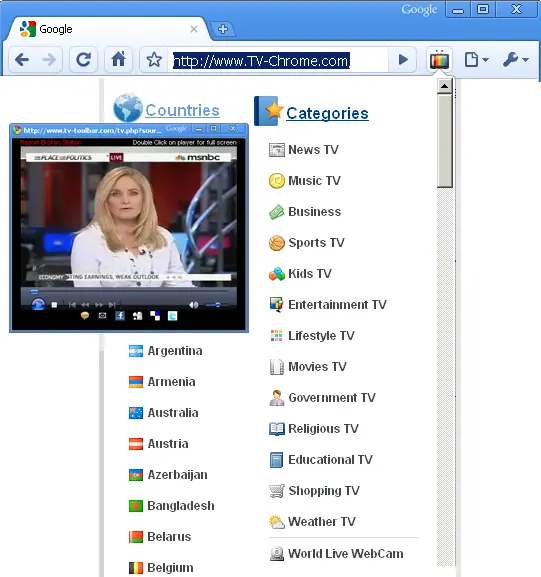The height and width of the screenshot is (577, 541).
Task: Open the Countries heading link
Action: [183, 110]
